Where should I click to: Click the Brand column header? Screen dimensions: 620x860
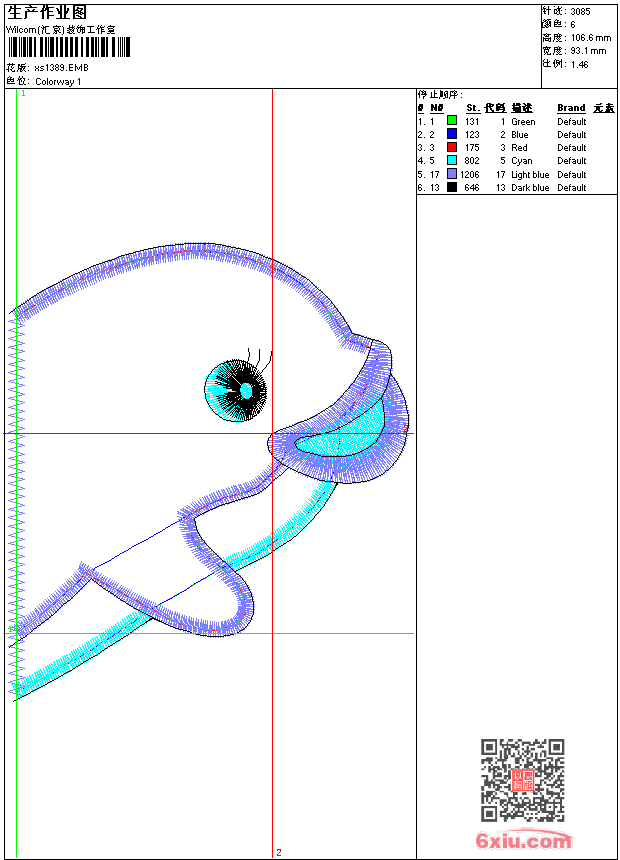point(571,108)
